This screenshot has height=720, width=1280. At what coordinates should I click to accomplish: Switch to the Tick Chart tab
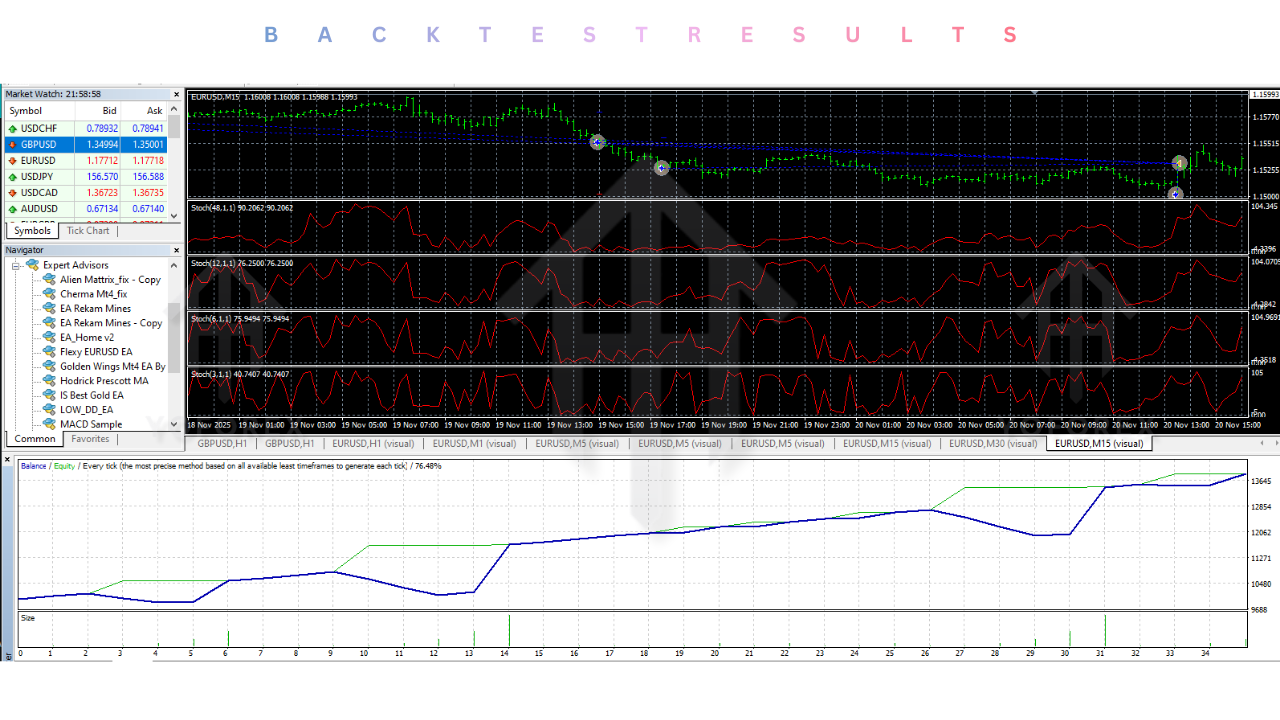(x=88, y=230)
